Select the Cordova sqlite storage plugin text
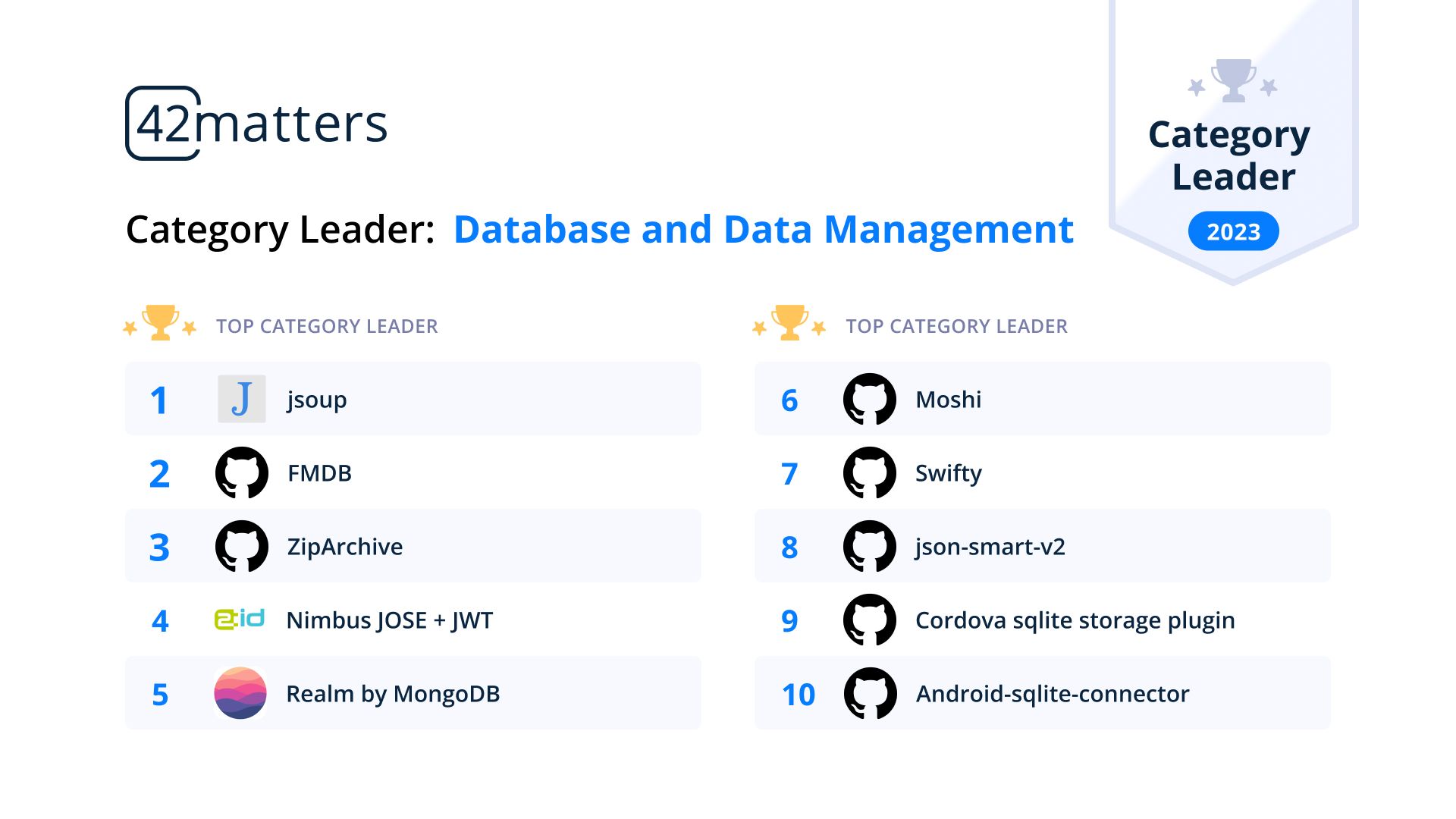Screen dimensions: 1456x819 pos(1075,620)
